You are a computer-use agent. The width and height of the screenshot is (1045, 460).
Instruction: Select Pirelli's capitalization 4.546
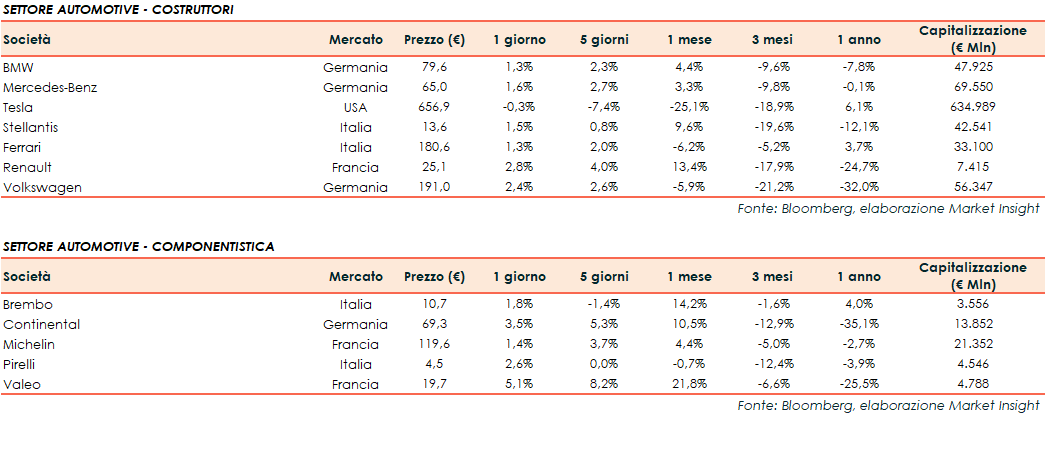click(x=972, y=364)
